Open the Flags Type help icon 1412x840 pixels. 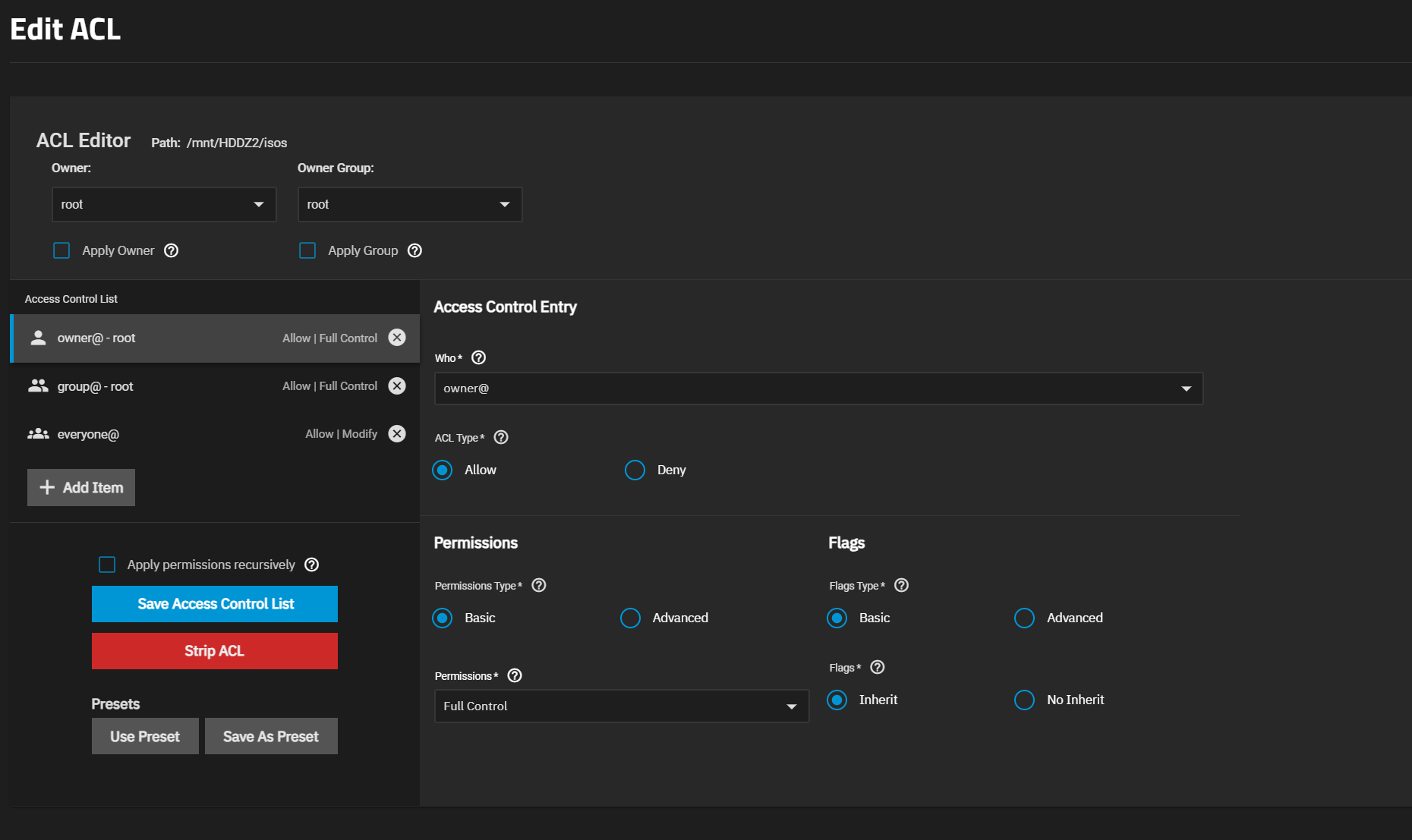[x=901, y=585]
